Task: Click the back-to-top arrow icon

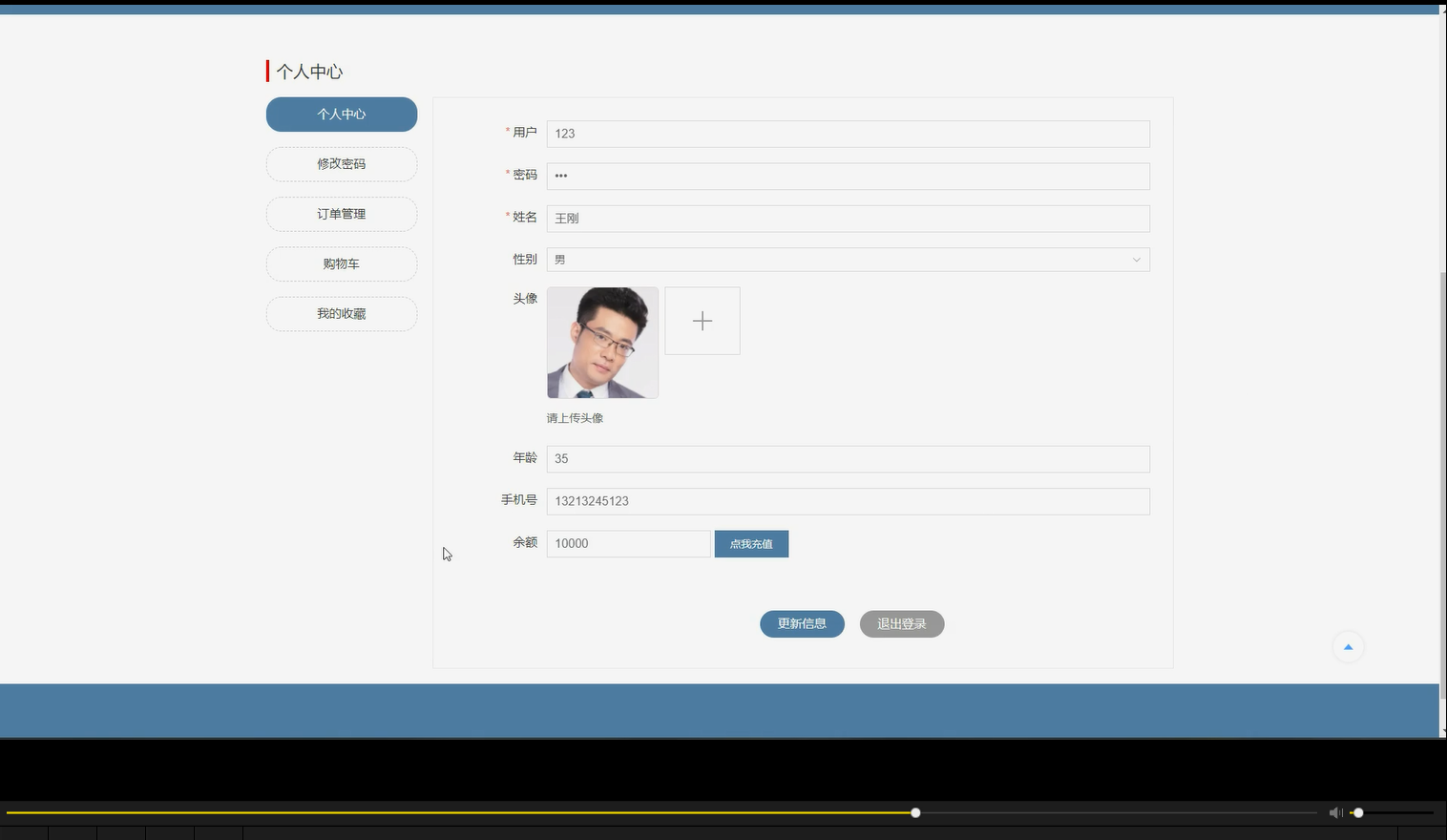Action: [1348, 647]
